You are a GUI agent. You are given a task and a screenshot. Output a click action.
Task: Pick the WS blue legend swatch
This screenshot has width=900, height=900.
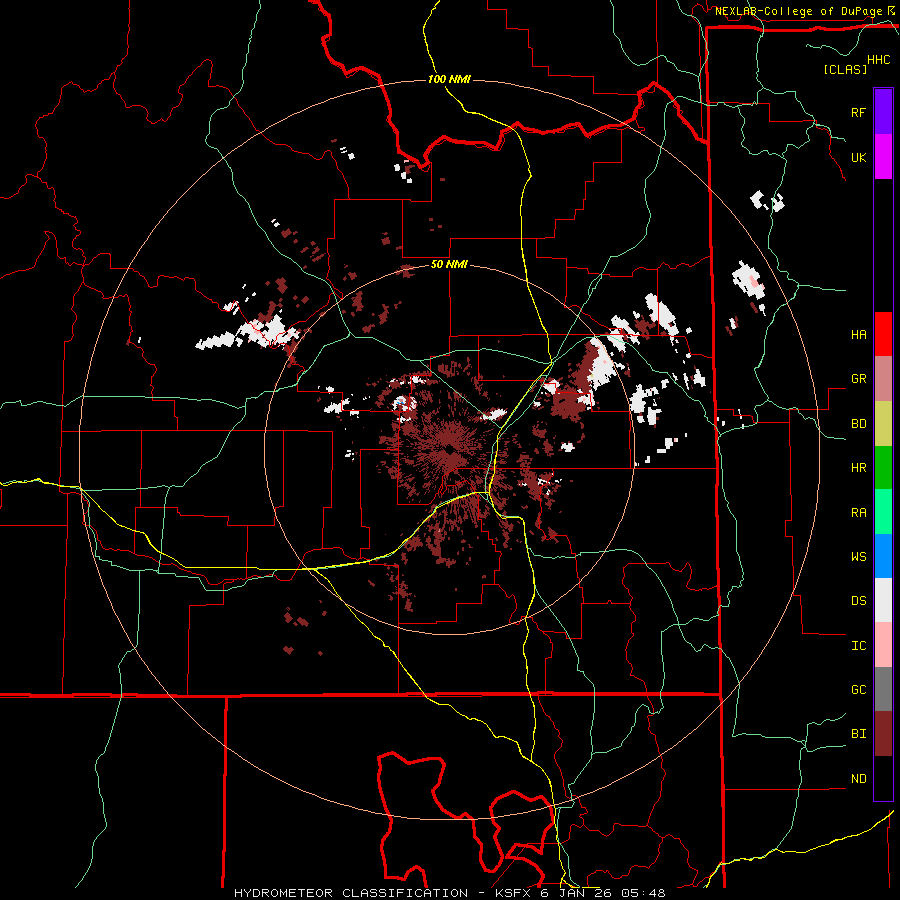tap(883, 556)
